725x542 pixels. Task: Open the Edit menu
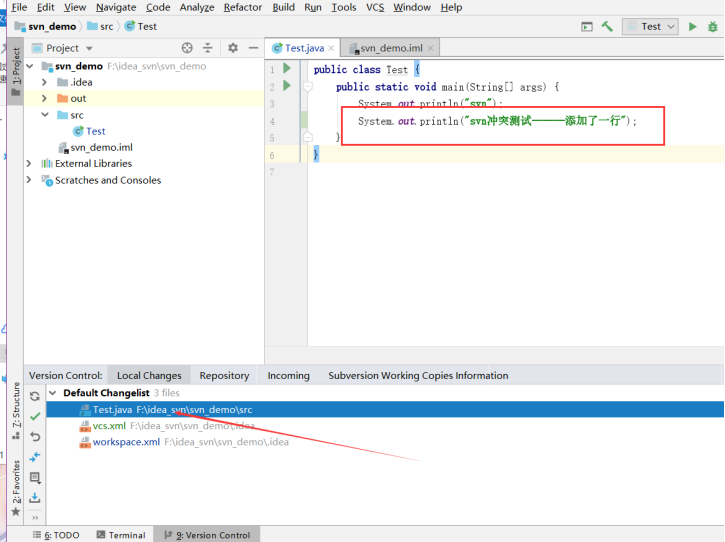click(x=46, y=7)
